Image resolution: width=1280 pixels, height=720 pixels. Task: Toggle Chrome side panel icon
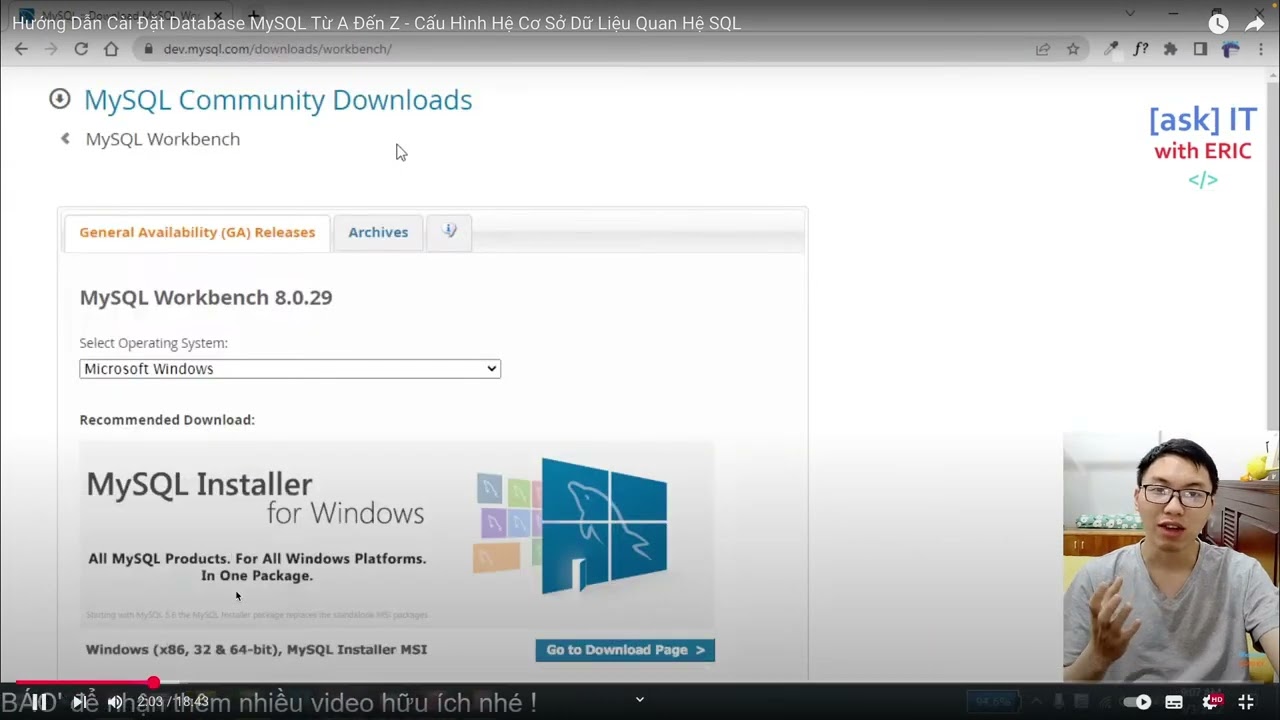(x=1200, y=48)
